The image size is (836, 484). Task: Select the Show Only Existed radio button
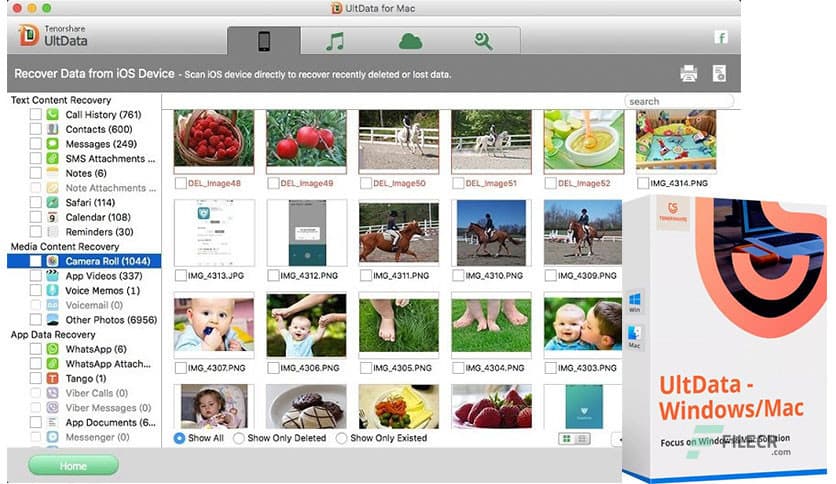[x=341, y=438]
